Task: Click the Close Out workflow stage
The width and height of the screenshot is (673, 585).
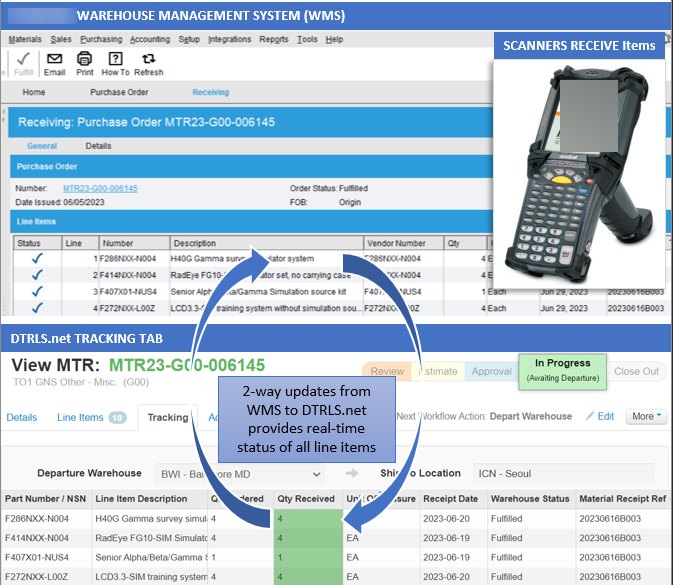Action: (x=637, y=371)
